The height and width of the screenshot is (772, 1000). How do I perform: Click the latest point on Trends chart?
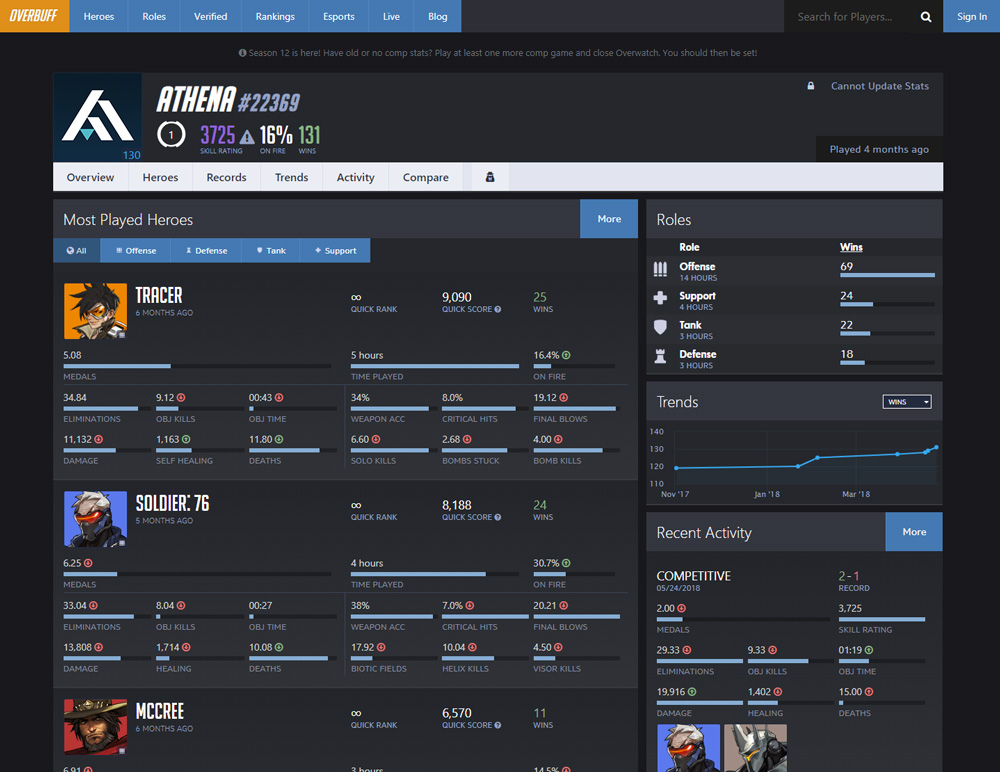[936, 447]
